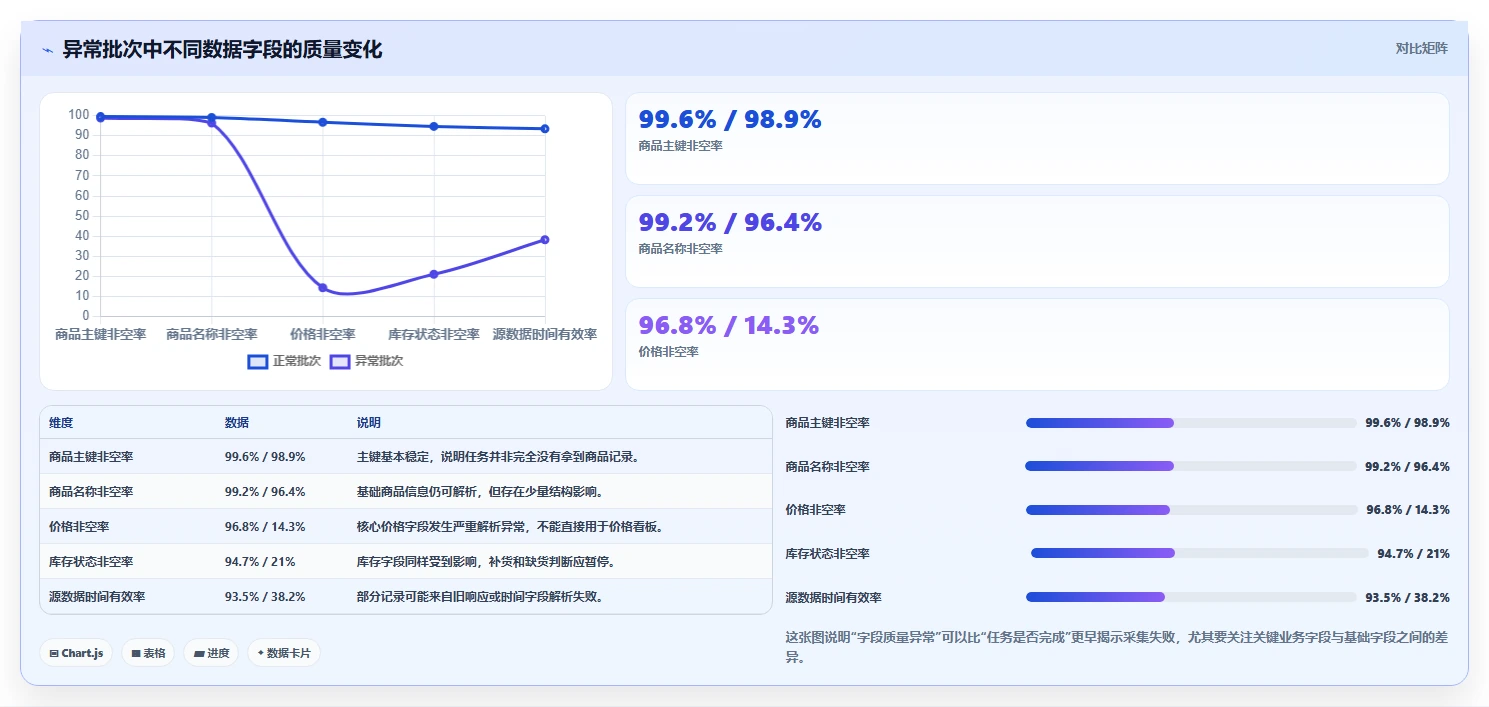Open the 96.8% / 14.3% data card
The height and width of the screenshot is (707, 1489).
point(1037,344)
